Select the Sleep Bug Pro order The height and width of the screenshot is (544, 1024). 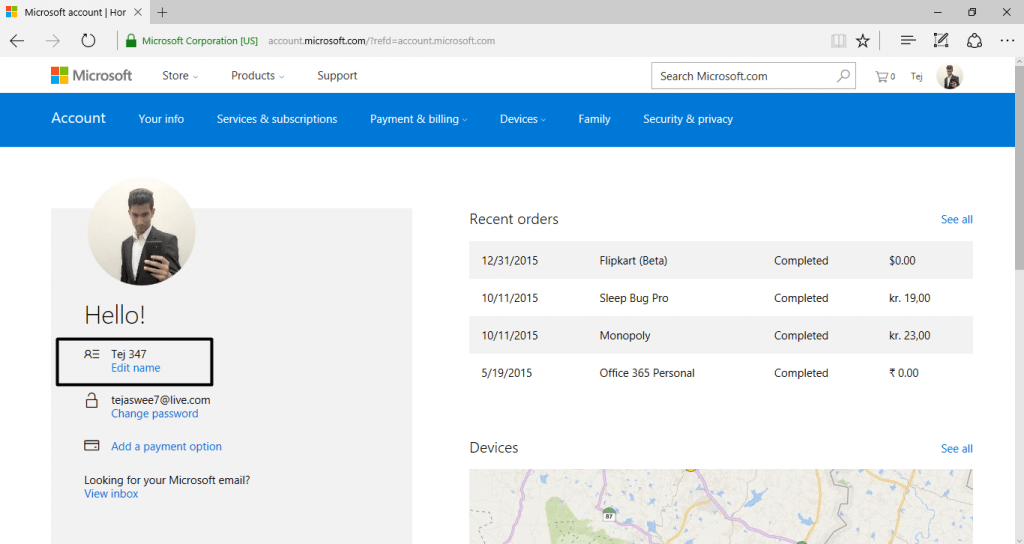coord(721,298)
